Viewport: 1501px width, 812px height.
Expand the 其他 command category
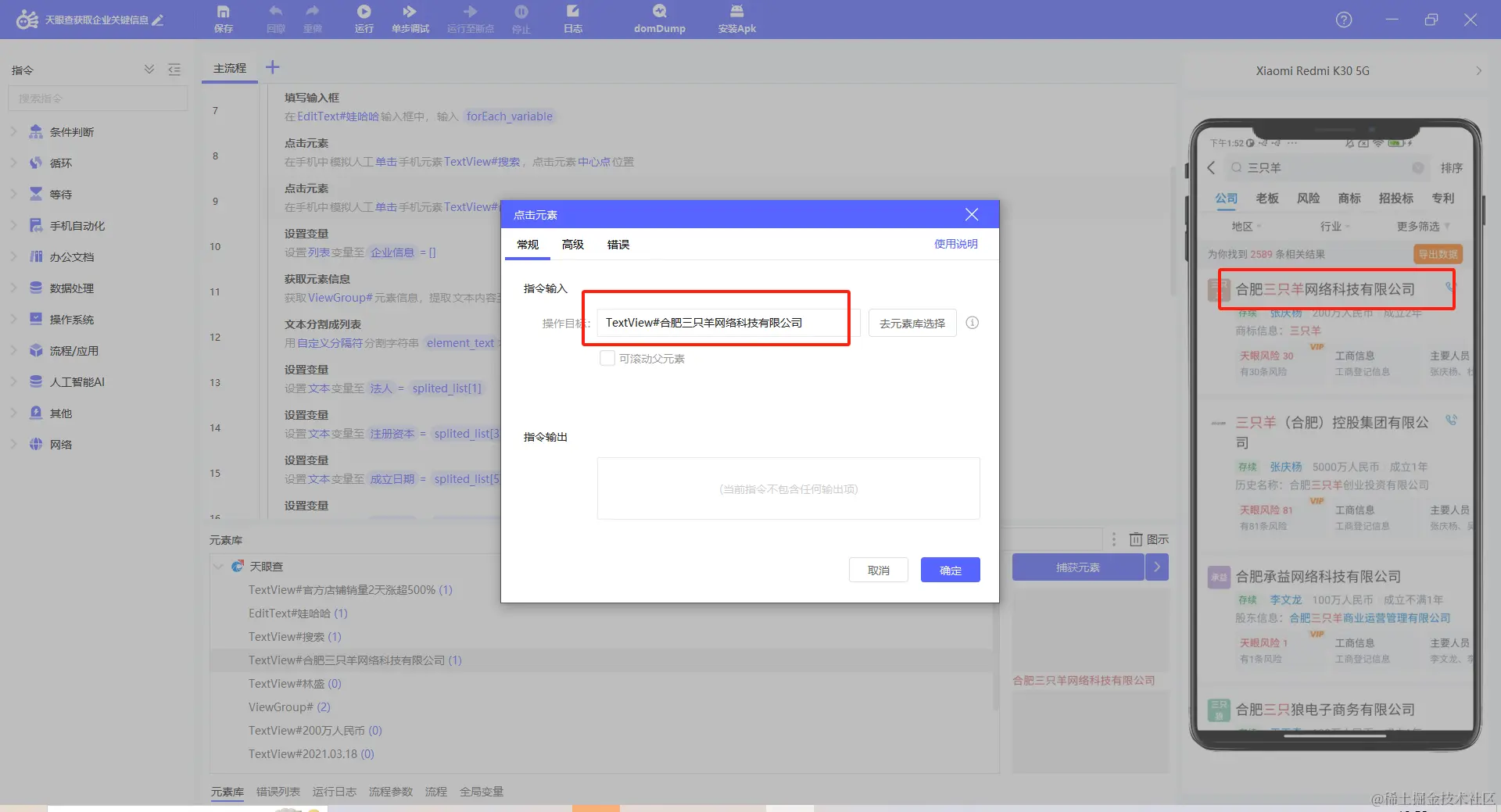13,413
